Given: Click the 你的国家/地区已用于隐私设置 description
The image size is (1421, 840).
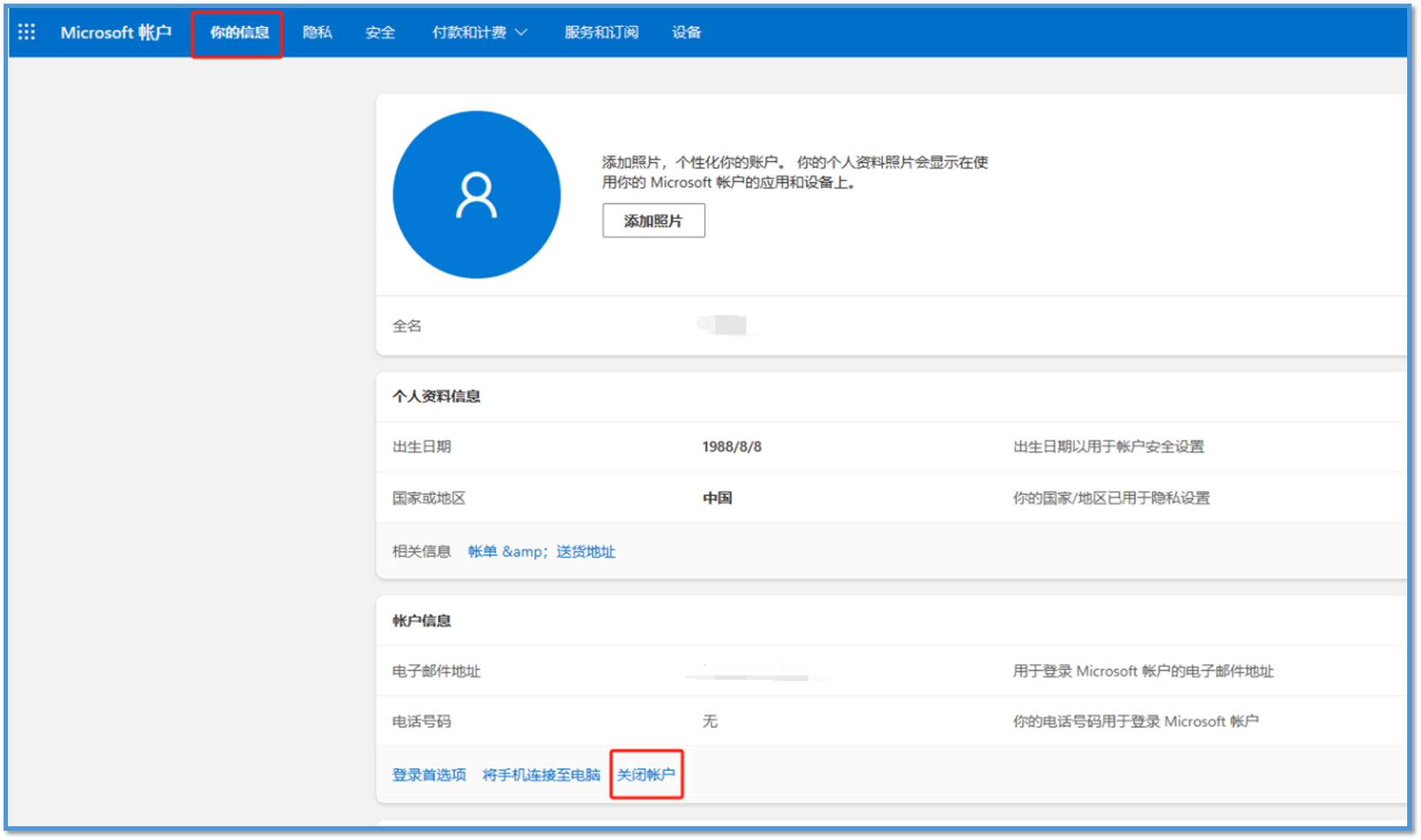Looking at the screenshot, I should click(1111, 498).
